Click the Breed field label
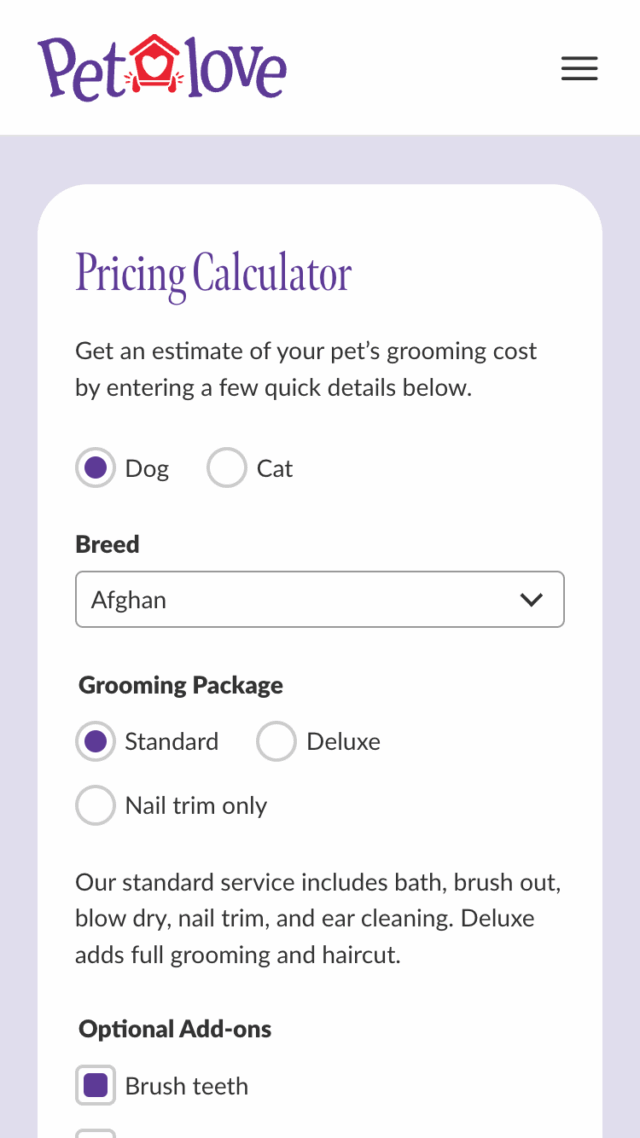Image resolution: width=640 pixels, height=1138 pixels. click(107, 544)
